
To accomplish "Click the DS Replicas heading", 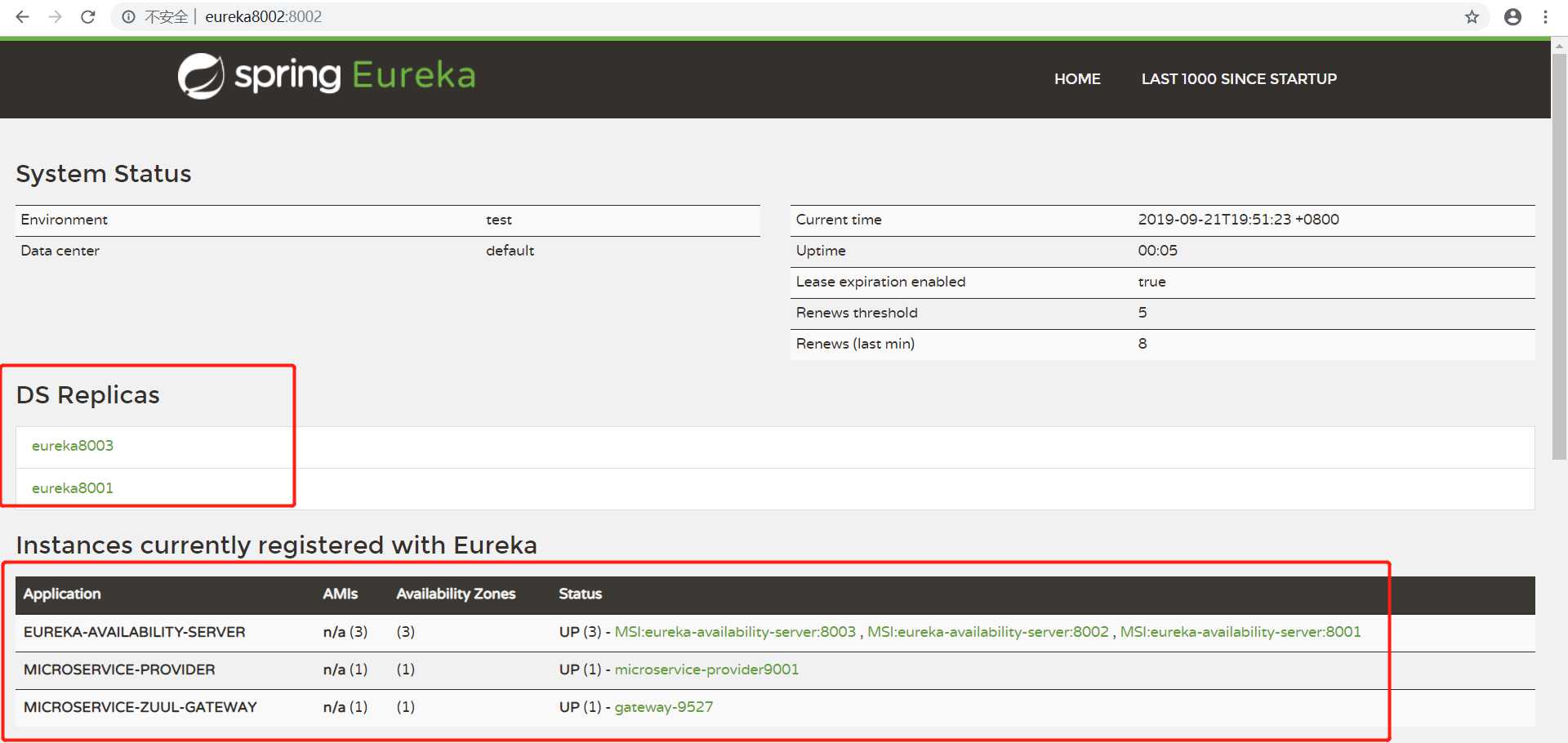I will tap(88, 395).
